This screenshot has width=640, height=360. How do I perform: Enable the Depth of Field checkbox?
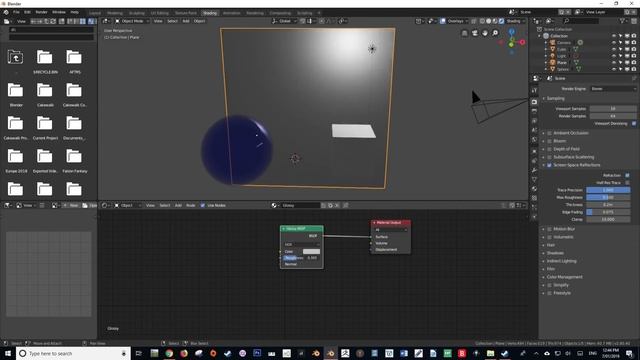coord(549,149)
